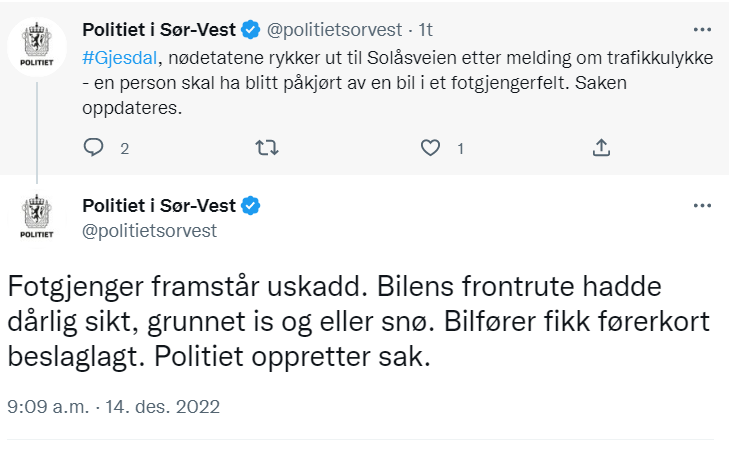Open the Politiet avatar on the top tweet
Image resolution: width=729 pixels, height=457 pixels.
38,47
